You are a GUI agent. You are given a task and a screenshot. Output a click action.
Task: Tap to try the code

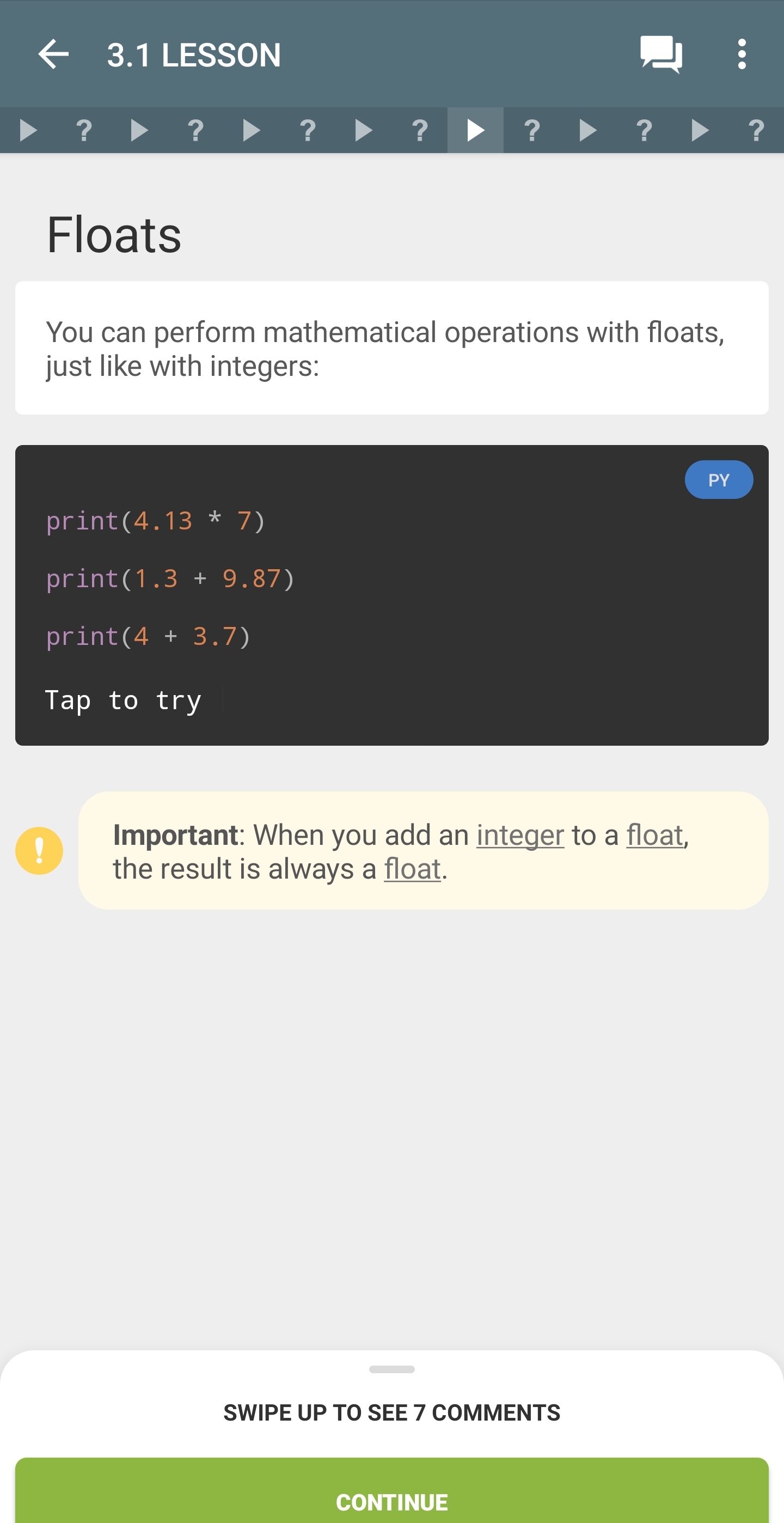coord(124,700)
